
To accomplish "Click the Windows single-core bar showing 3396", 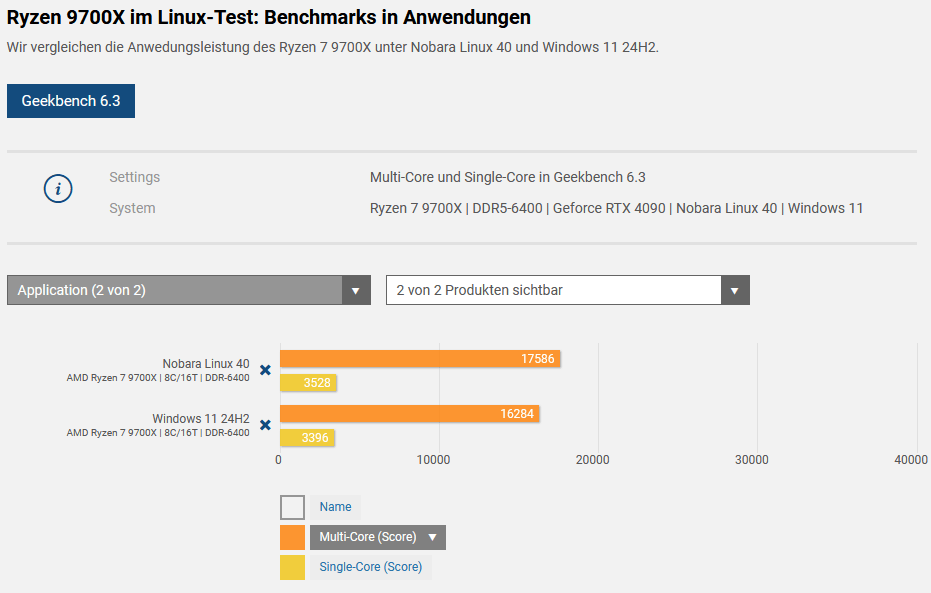I will [307, 438].
